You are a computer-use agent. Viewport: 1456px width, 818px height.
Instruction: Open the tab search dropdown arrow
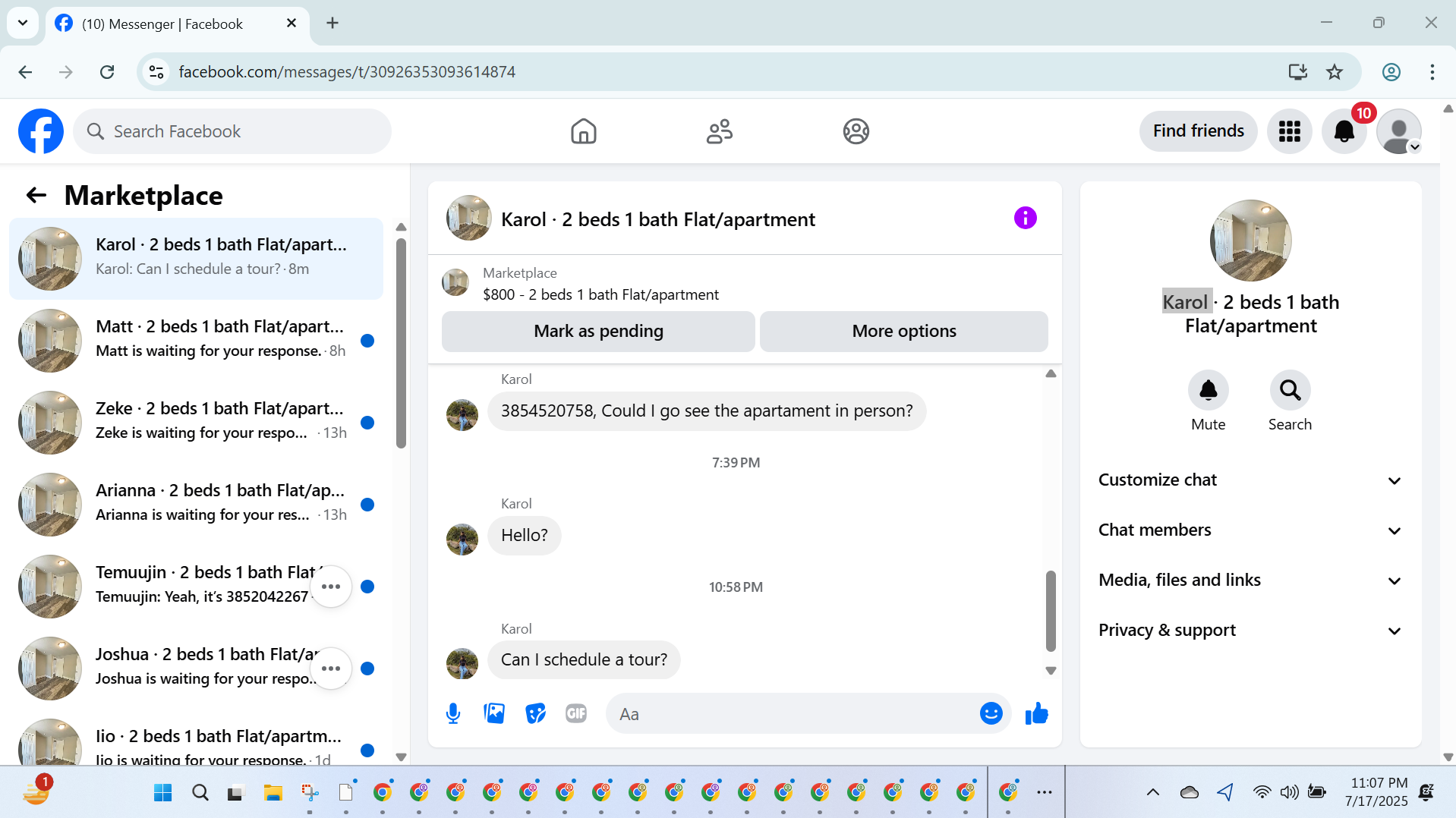(x=23, y=23)
